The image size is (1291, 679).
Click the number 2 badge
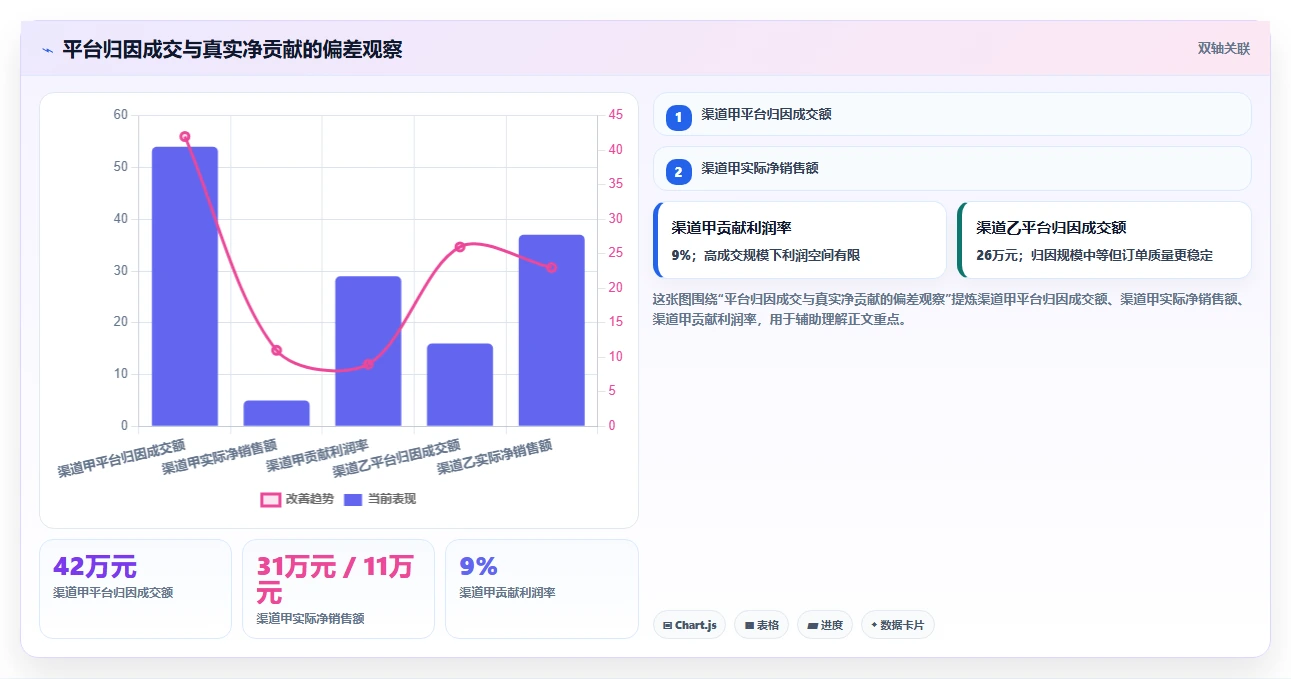[679, 172]
